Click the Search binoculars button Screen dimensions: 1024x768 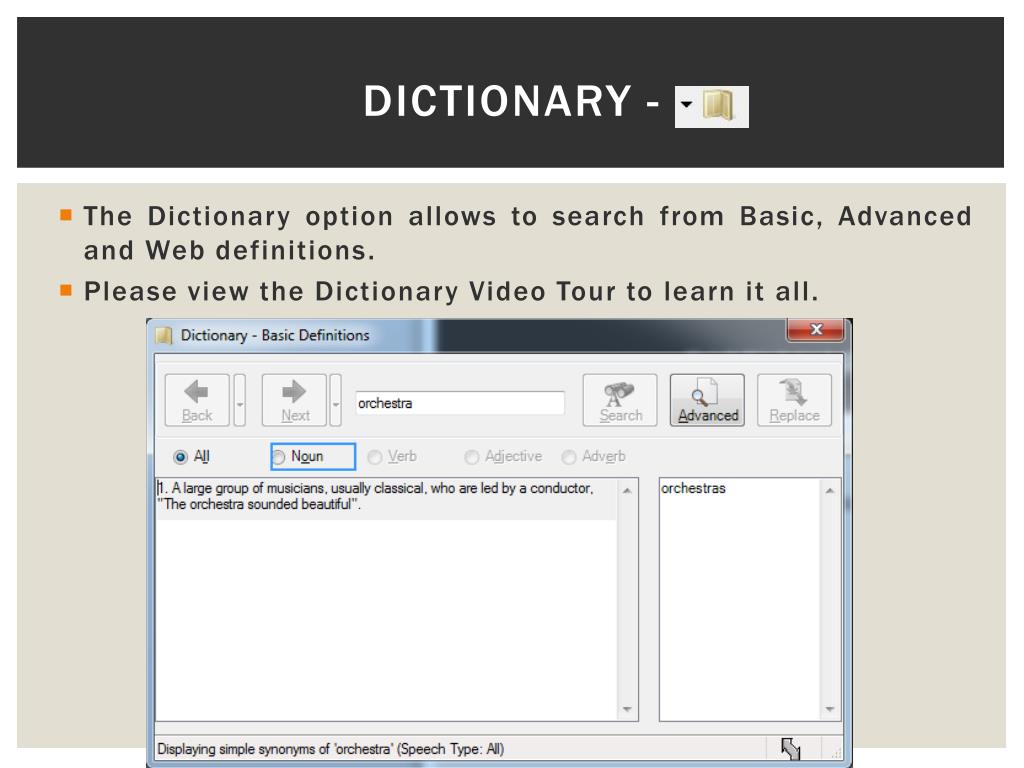pyautogui.click(x=620, y=400)
